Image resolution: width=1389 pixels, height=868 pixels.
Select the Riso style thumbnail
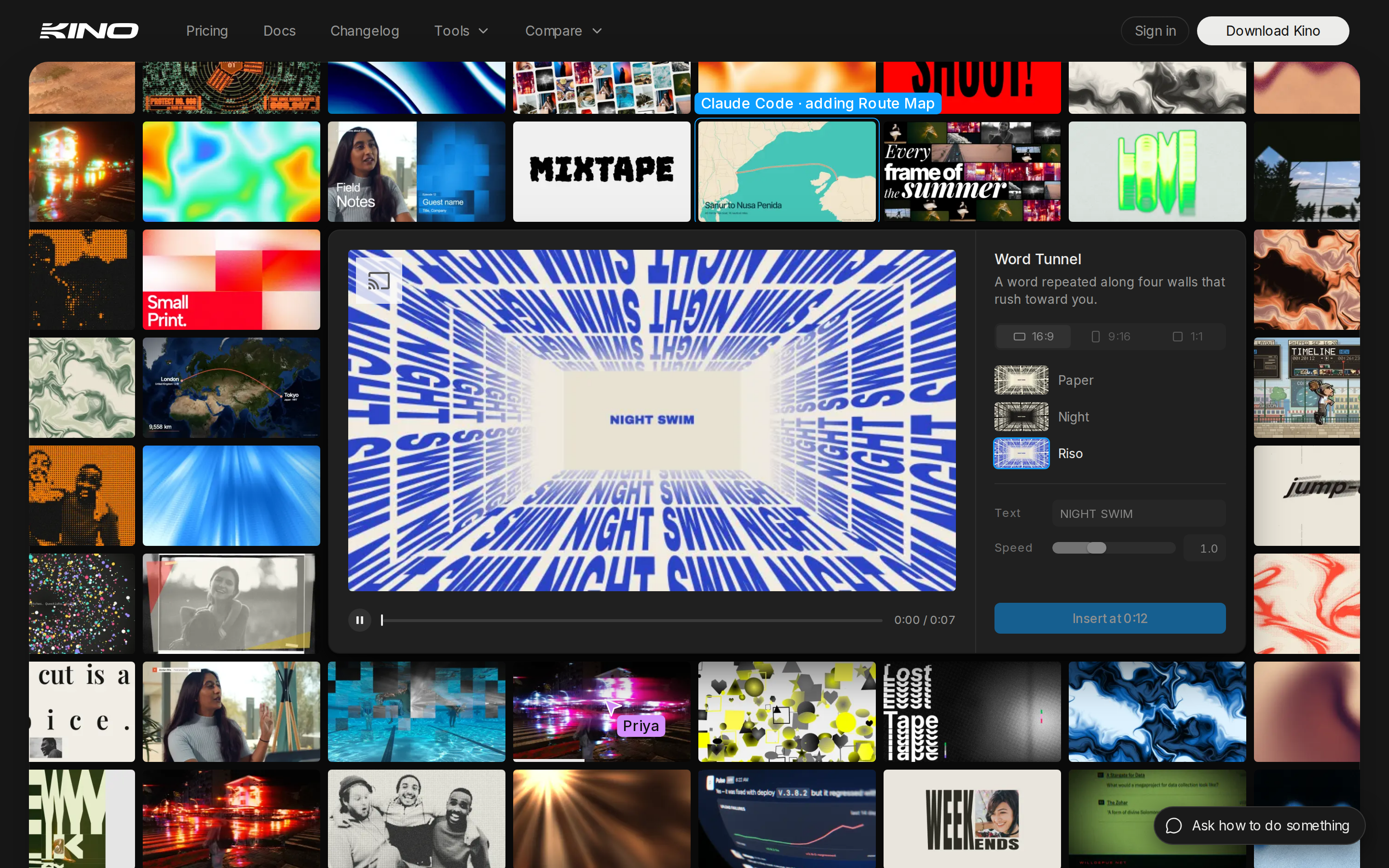pos(1021,453)
